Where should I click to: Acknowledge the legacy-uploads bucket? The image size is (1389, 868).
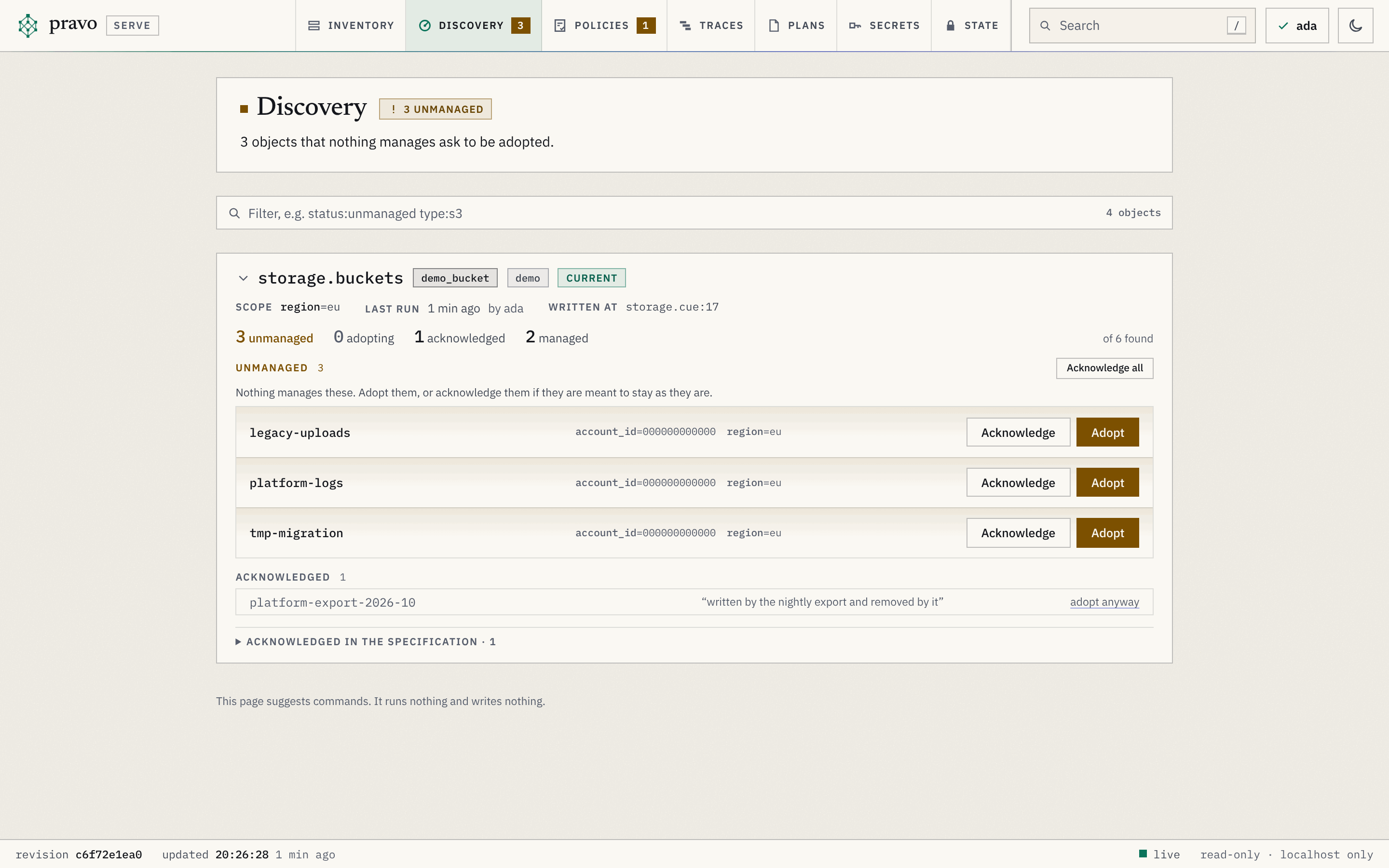(x=1018, y=432)
